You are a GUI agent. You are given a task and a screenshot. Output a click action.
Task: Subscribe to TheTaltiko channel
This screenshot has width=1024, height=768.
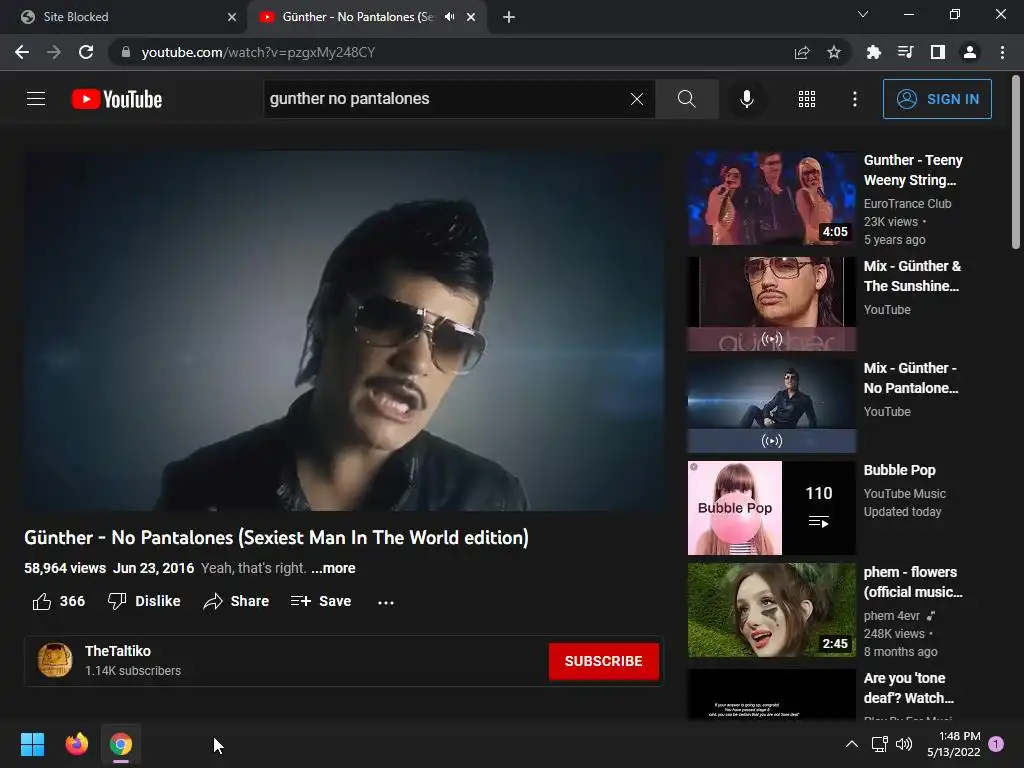click(x=603, y=662)
